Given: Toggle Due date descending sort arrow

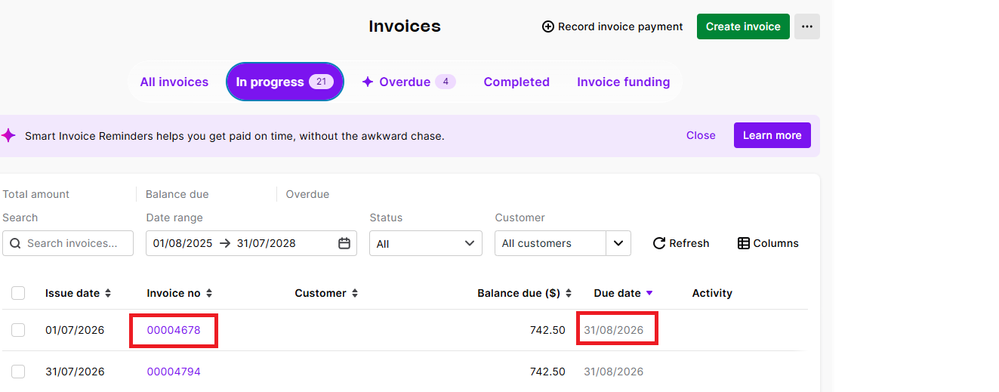Looking at the screenshot, I should pos(649,293).
